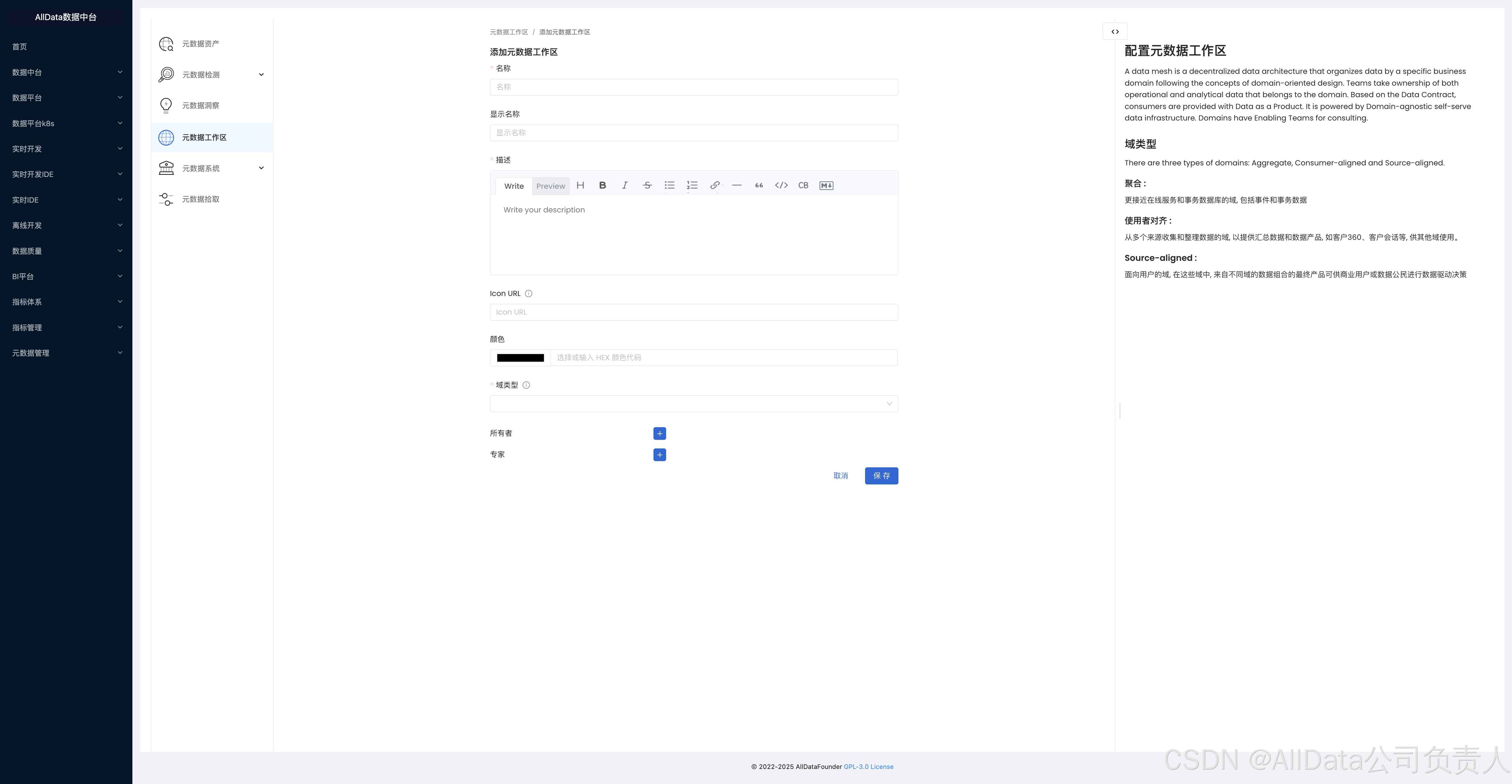
Task: Open the 域类型 dropdown
Action: click(694, 404)
